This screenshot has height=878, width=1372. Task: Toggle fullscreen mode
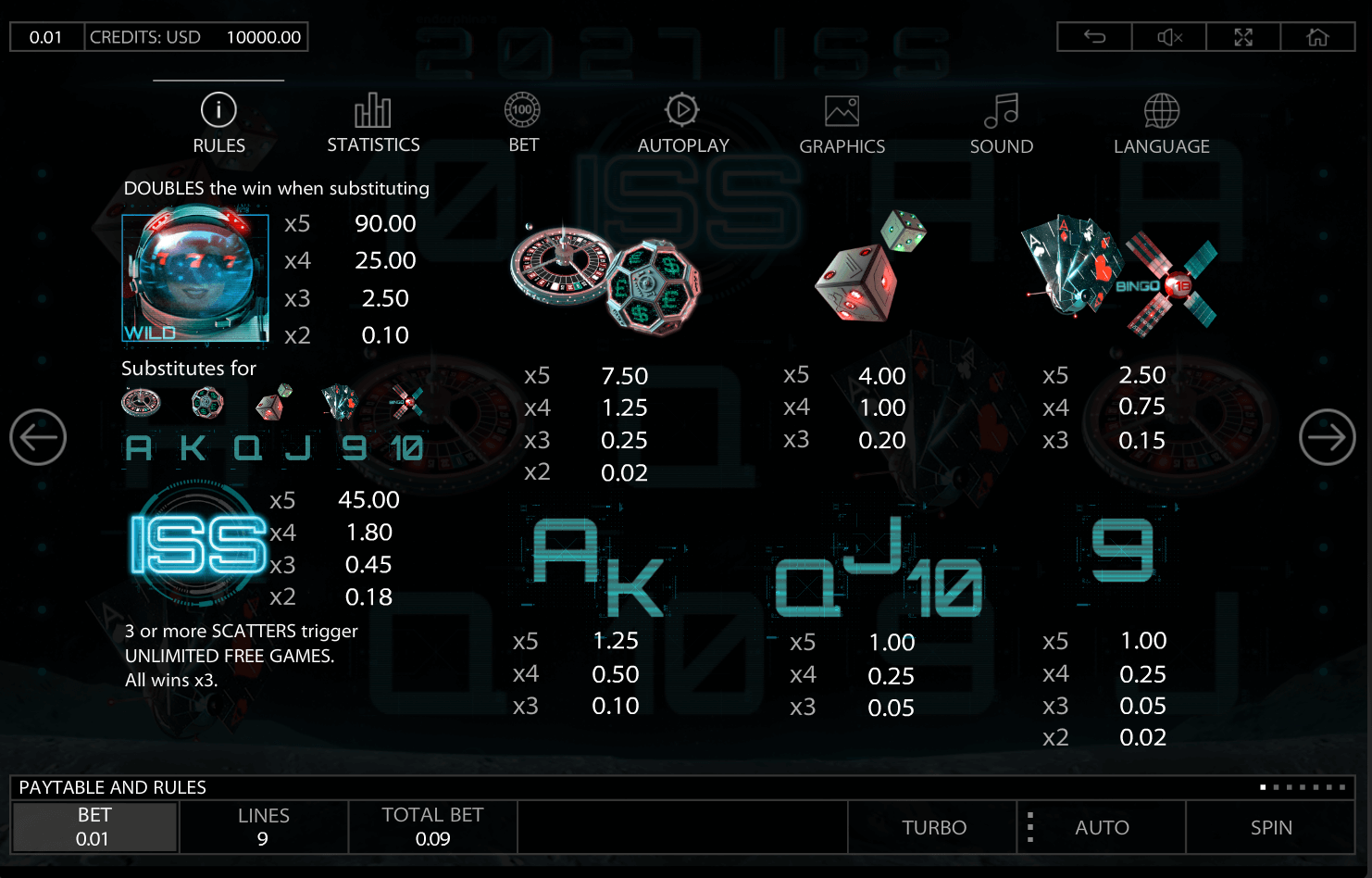[1243, 37]
